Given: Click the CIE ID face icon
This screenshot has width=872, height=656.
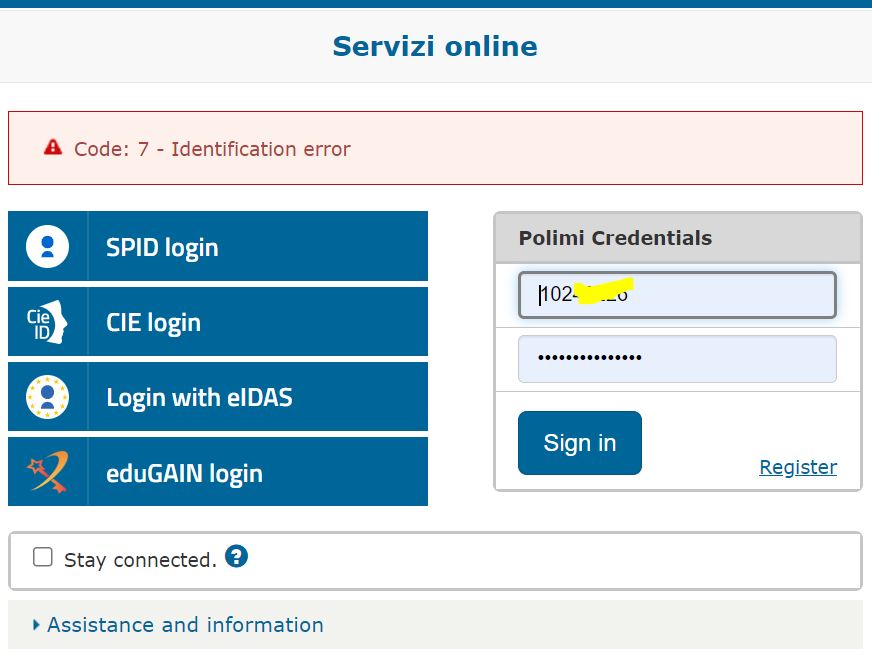Looking at the screenshot, I should (47, 322).
